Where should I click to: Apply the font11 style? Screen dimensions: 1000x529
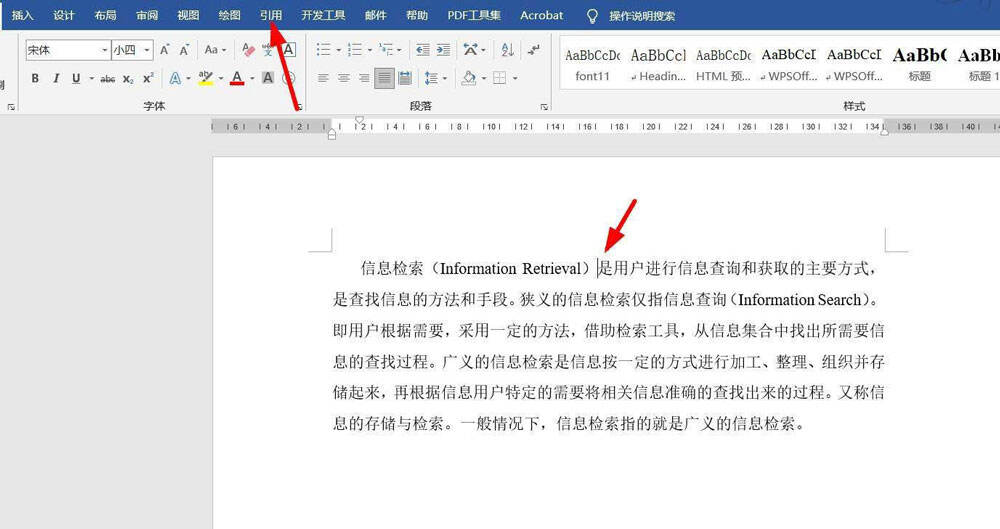tap(592, 65)
